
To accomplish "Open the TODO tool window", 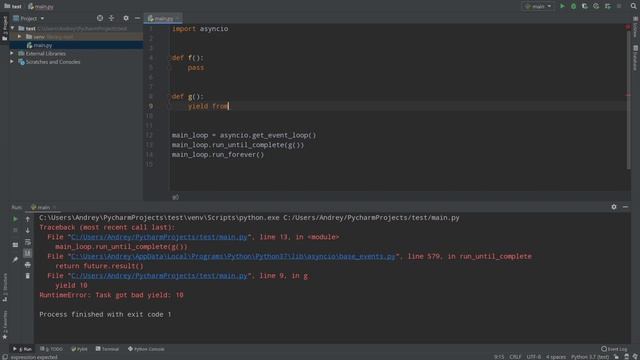I will 51,349.
